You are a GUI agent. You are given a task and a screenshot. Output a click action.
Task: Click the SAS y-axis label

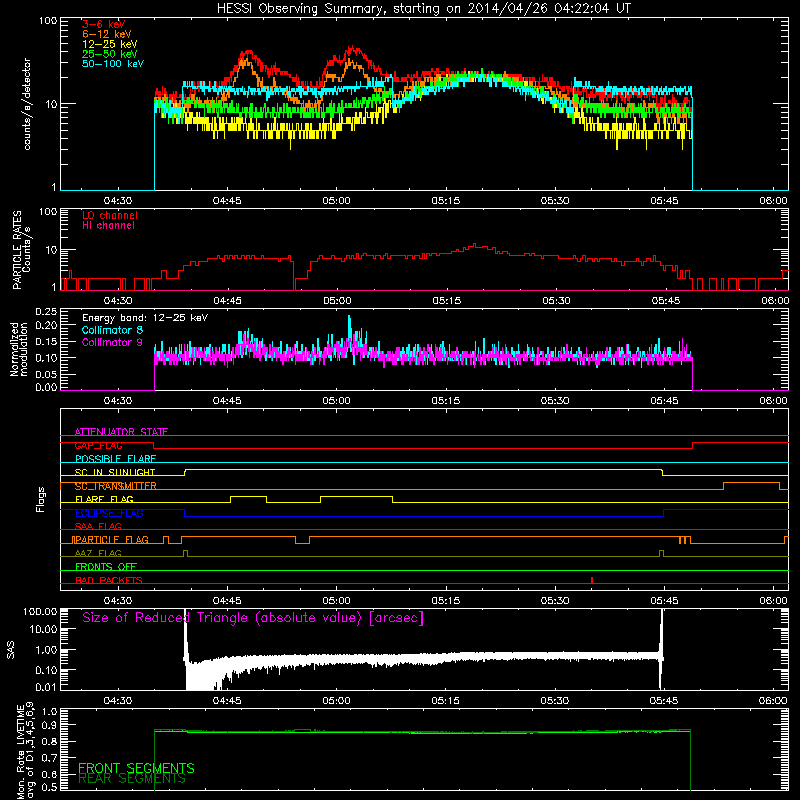click(11, 650)
